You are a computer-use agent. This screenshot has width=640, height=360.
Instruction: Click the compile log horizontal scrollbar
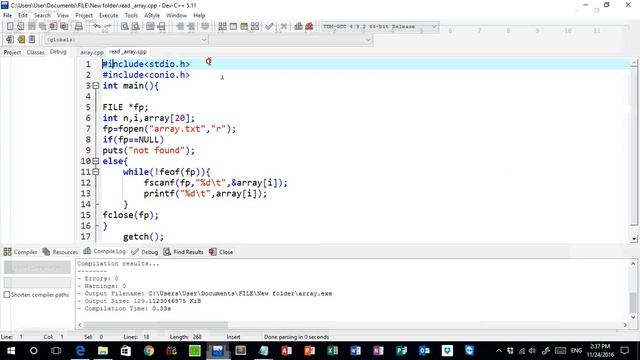pos(353,325)
